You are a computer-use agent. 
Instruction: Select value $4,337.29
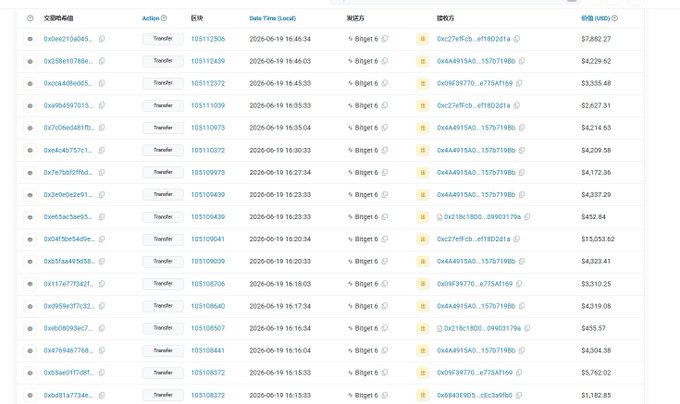596,195
